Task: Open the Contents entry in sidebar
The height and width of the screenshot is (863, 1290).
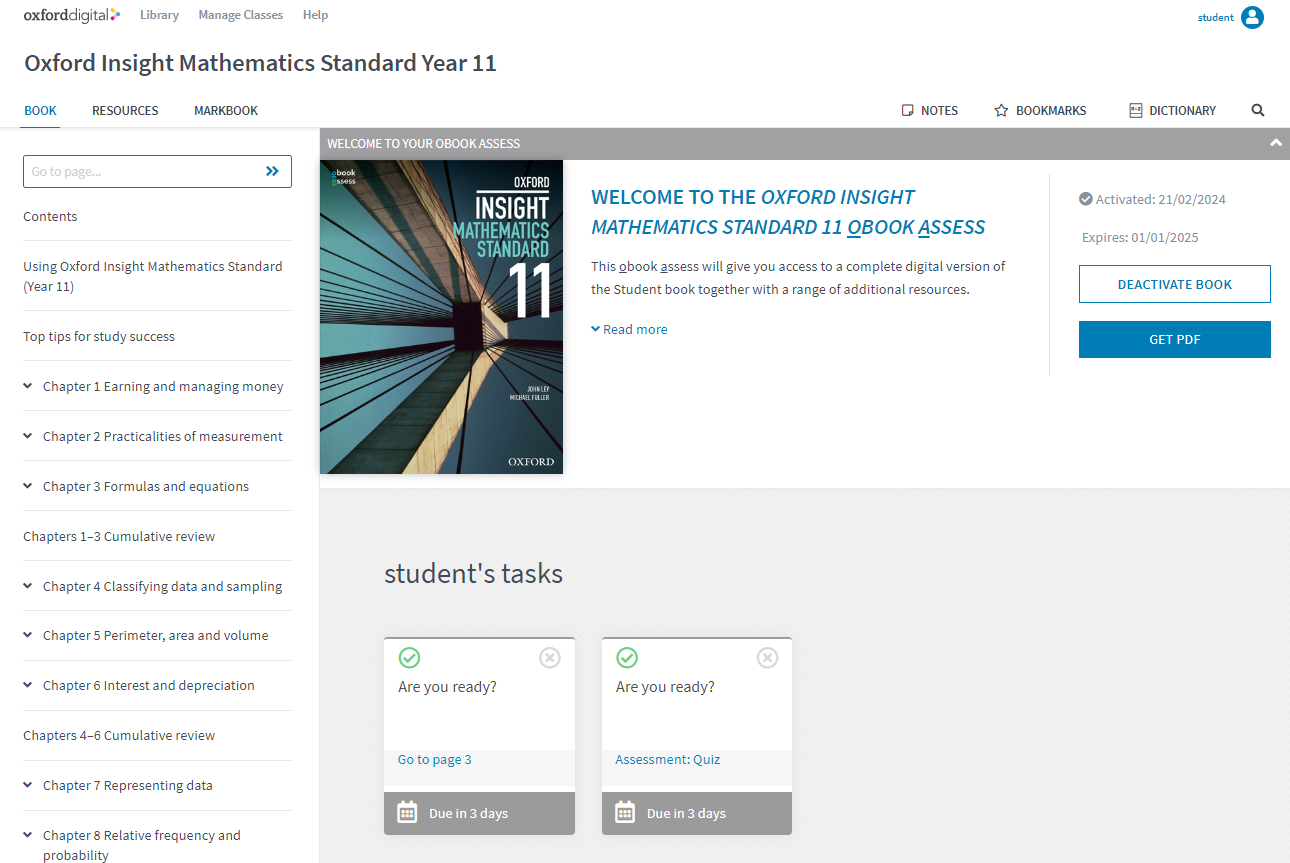Action: (x=50, y=216)
